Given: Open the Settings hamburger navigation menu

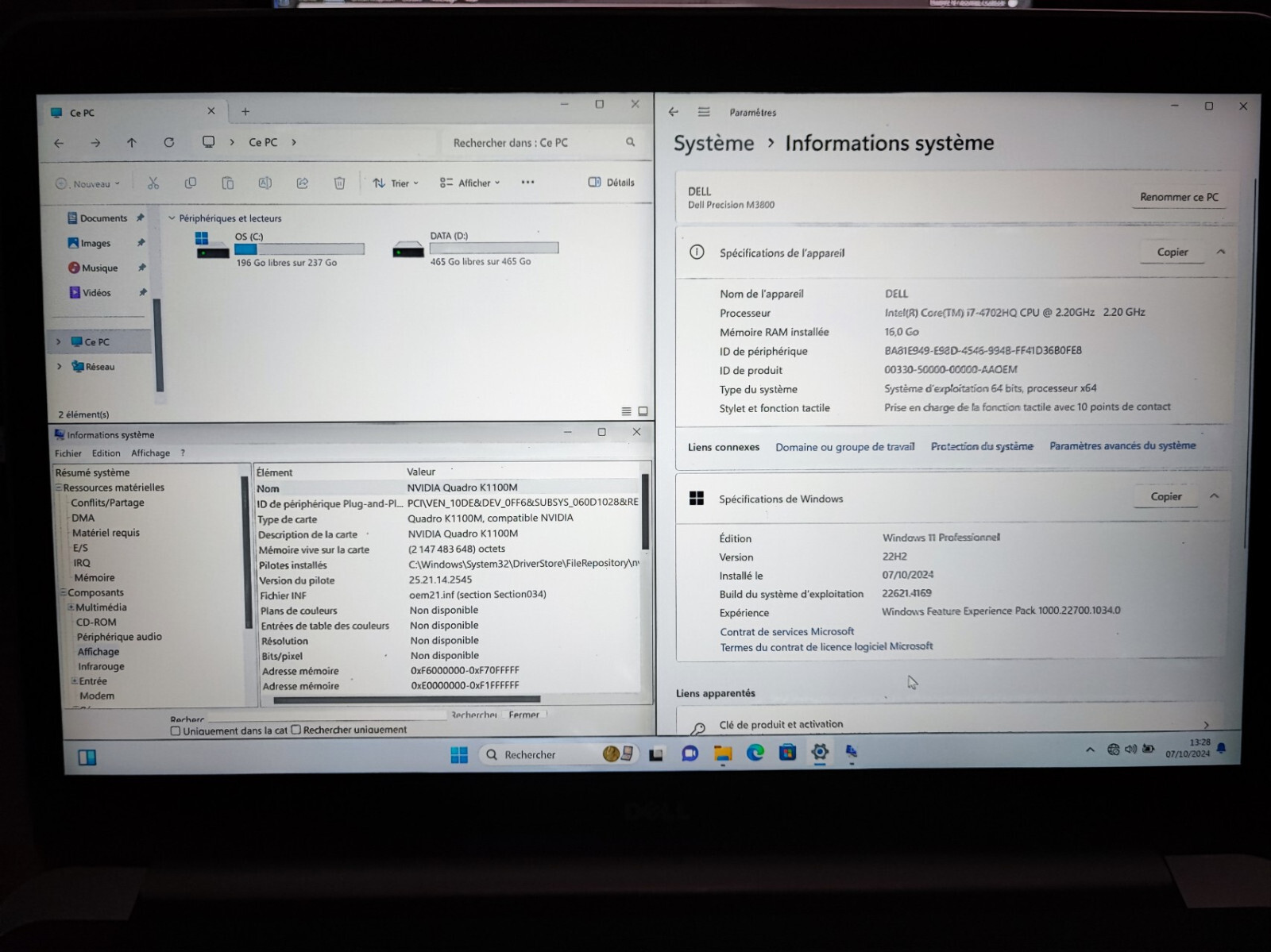Looking at the screenshot, I should coord(704,112).
